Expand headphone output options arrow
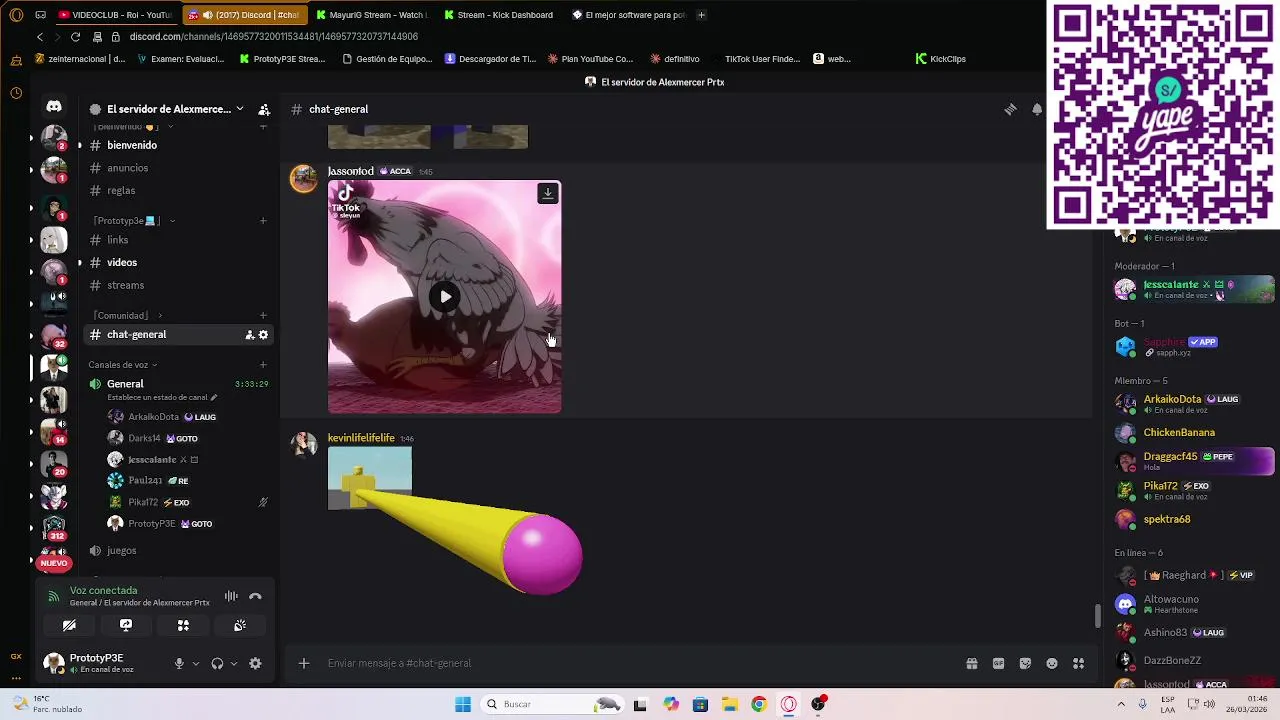Image resolution: width=1280 pixels, height=720 pixels. click(234, 663)
